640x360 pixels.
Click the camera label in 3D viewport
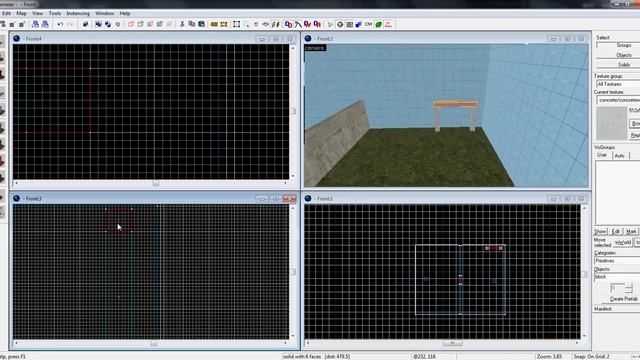click(x=315, y=48)
